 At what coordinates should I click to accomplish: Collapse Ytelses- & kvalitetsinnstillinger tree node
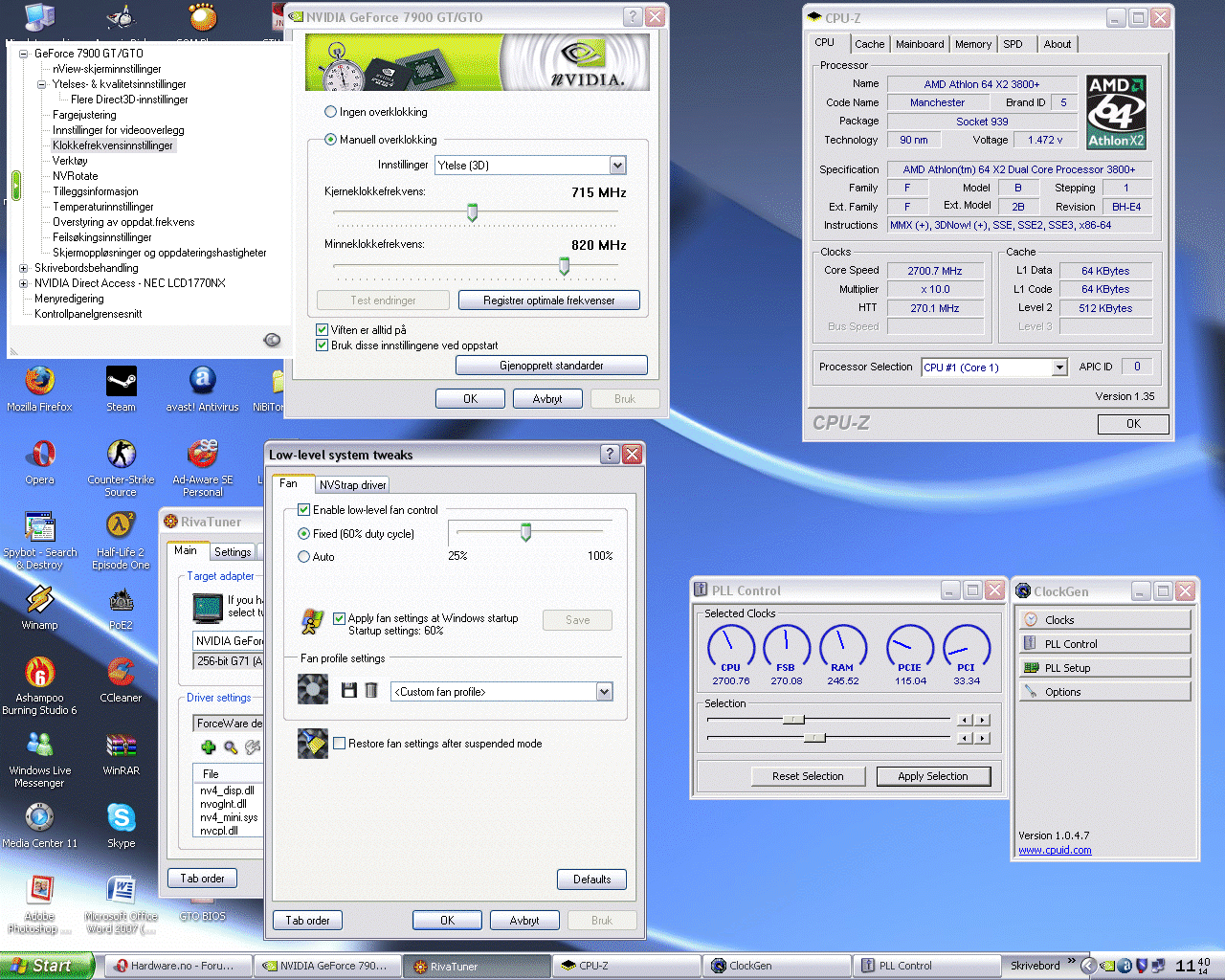point(41,84)
